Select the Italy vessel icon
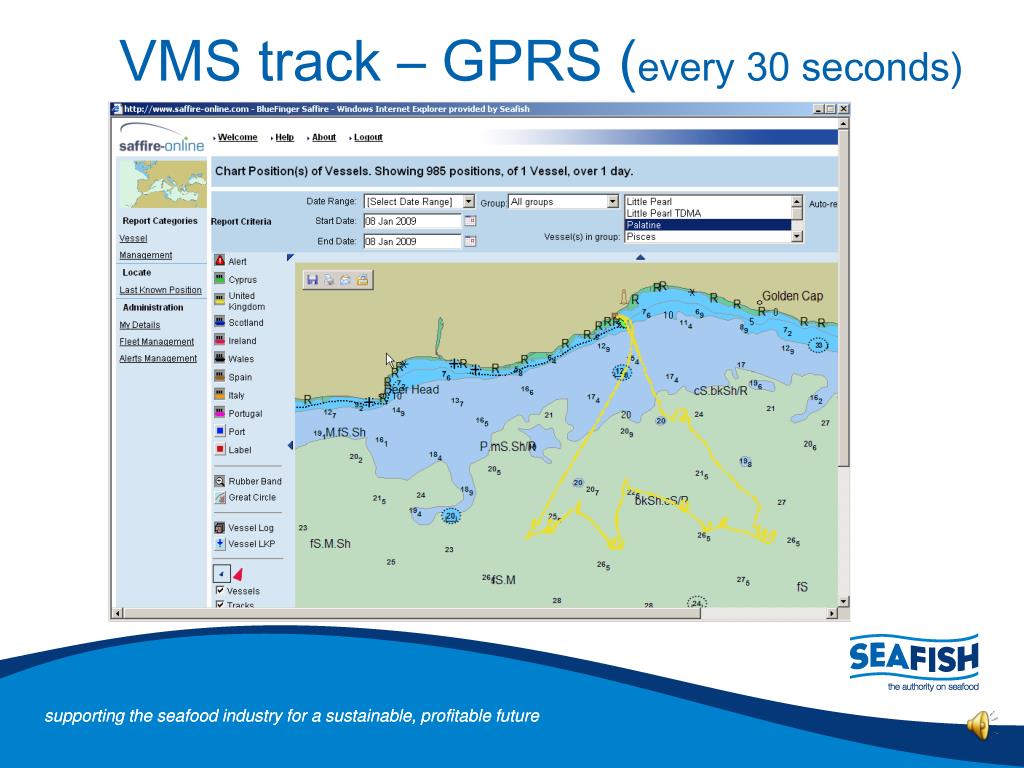 [220, 394]
